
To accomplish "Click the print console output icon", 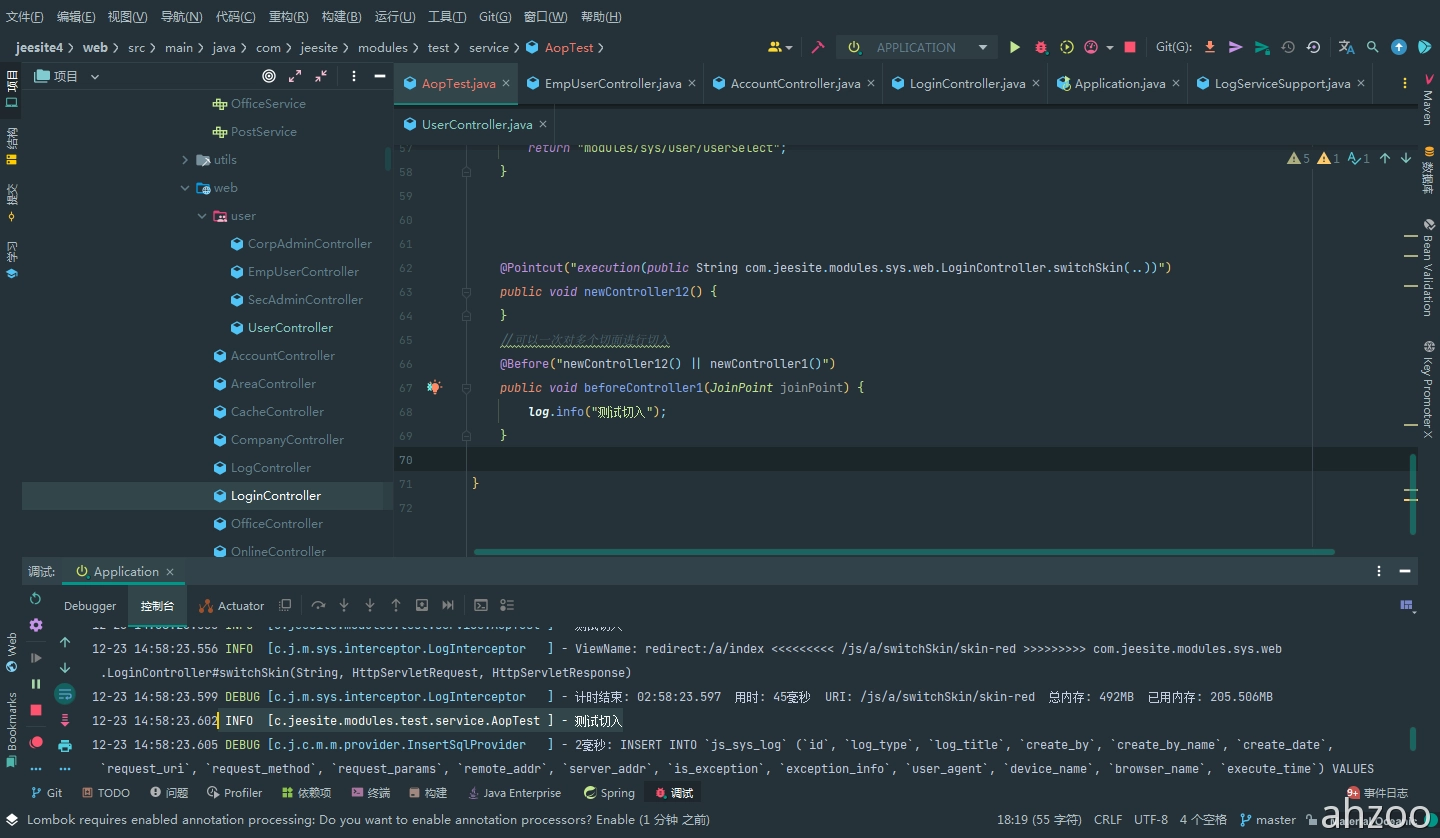I will pos(65,746).
